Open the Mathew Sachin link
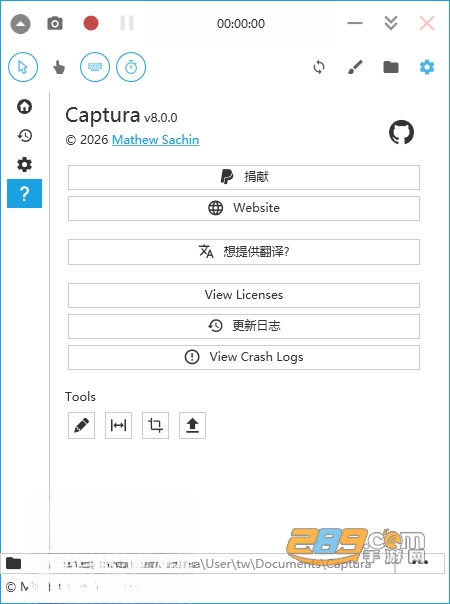 (156, 140)
